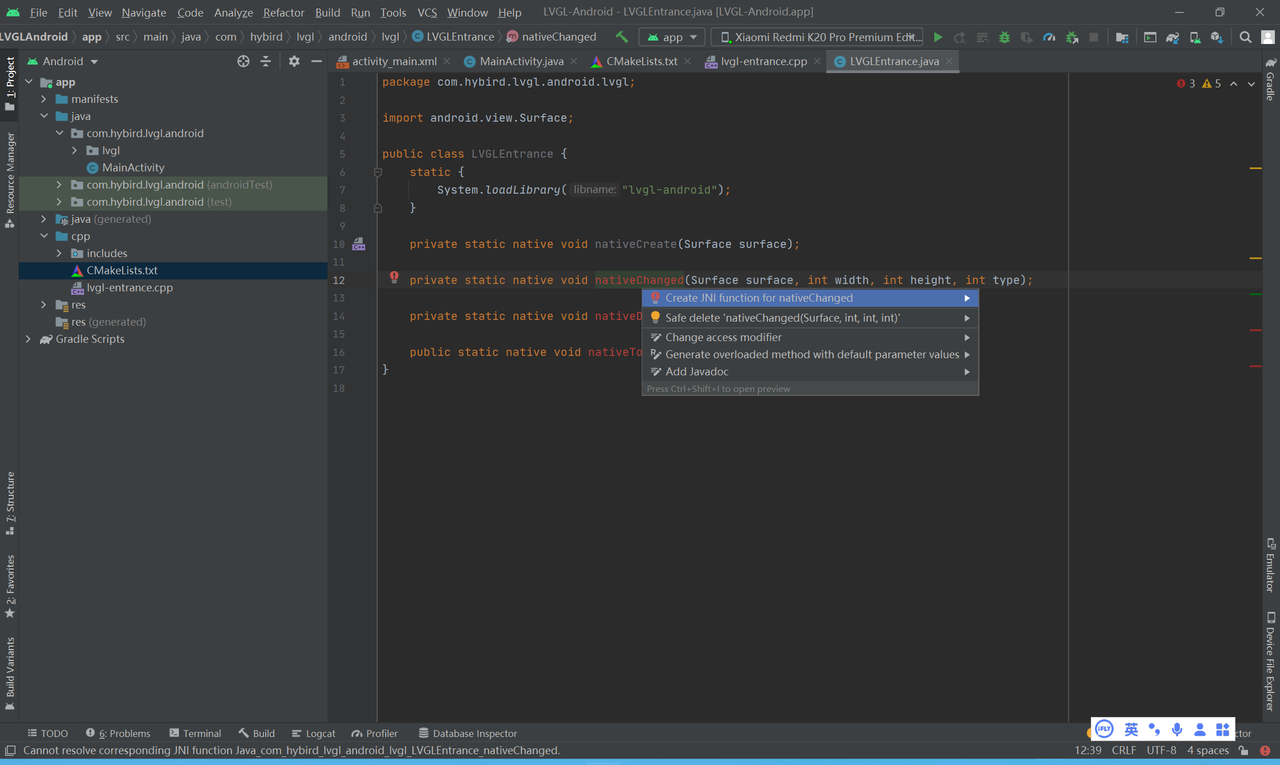Select MainActivity in the project tree

tap(133, 167)
